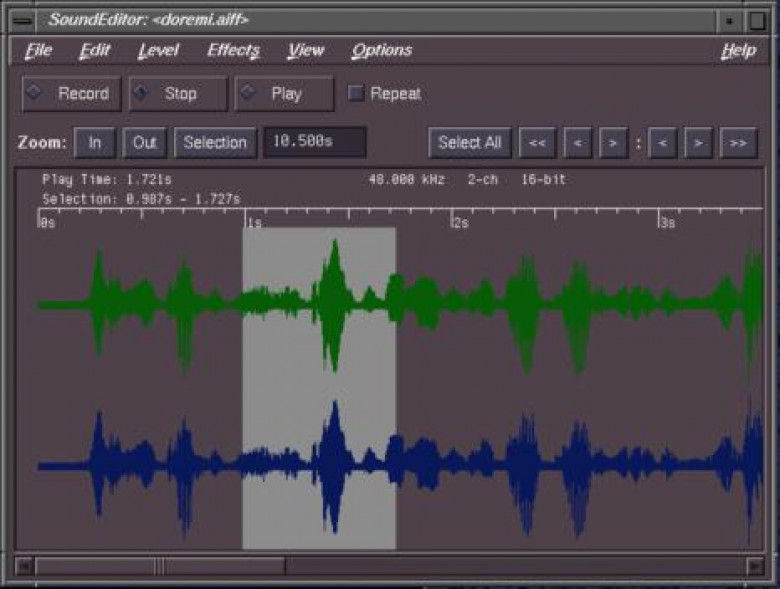The height and width of the screenshot is (589, 780).
Task: Click the green left-channel waveform
Action: point(398,305)
